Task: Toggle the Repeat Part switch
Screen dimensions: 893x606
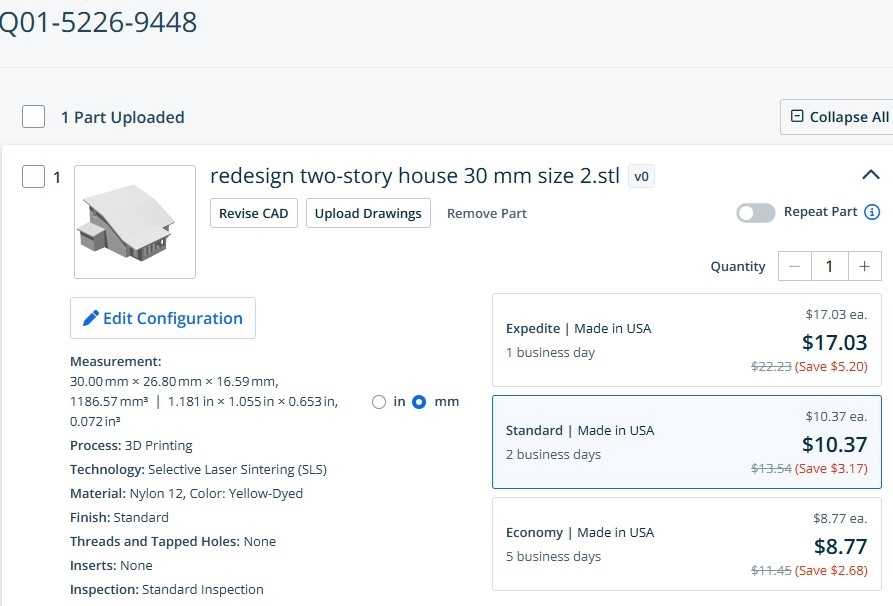Action: coord(755,213)
